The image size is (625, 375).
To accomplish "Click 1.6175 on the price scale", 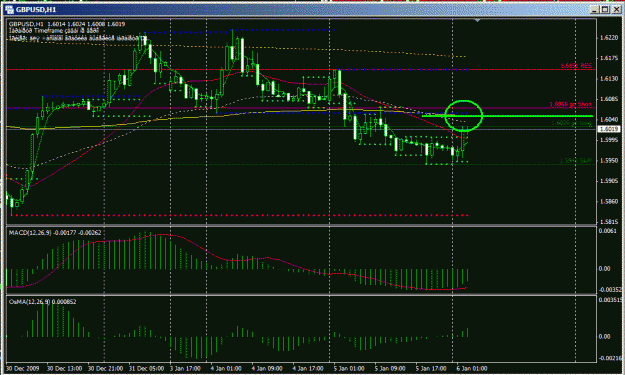I will [609, 58].
